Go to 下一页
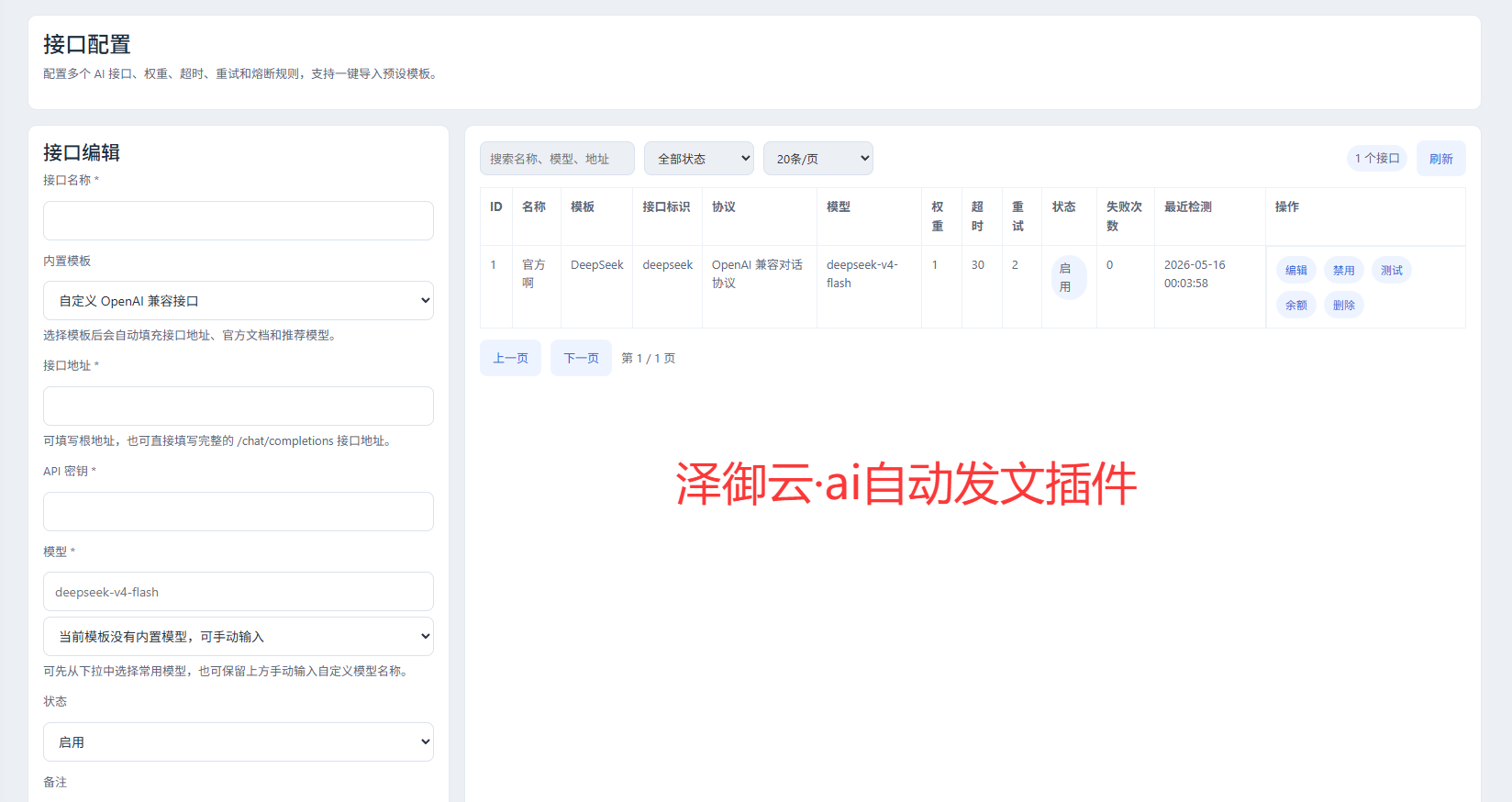The height and width of the screenshot is (802, 1512). click(x=581, y=358)
